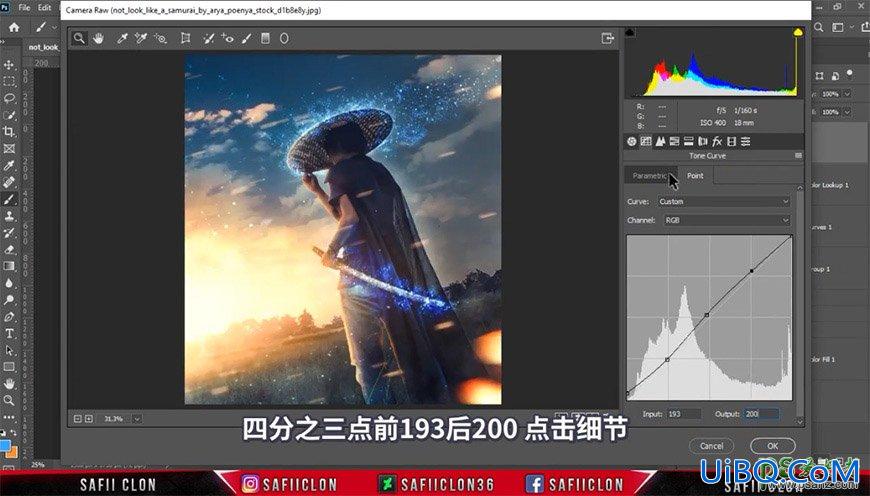
Task: Select the Red Eye Removal tool
Action: 227,38
